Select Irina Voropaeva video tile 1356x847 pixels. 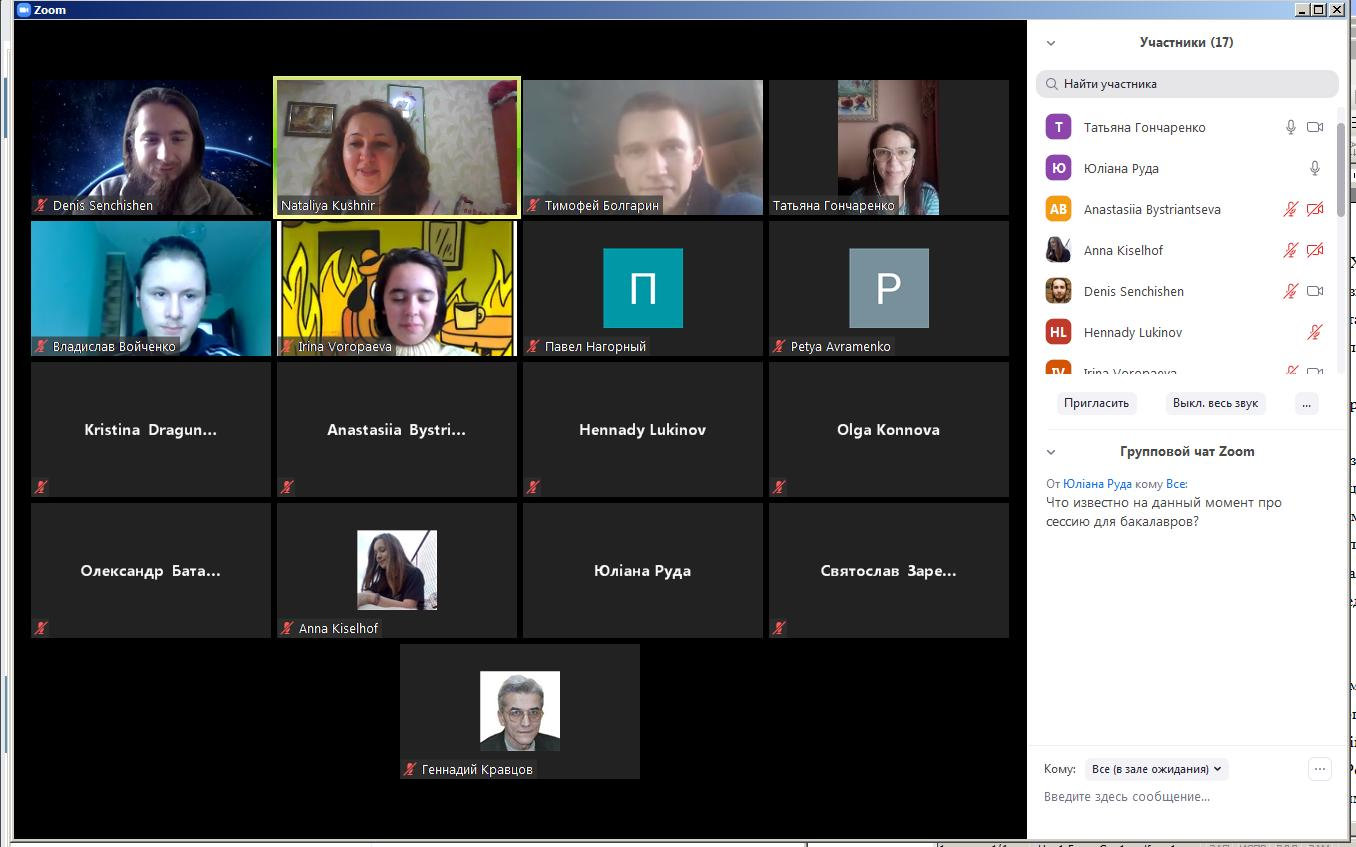point(397,289)
